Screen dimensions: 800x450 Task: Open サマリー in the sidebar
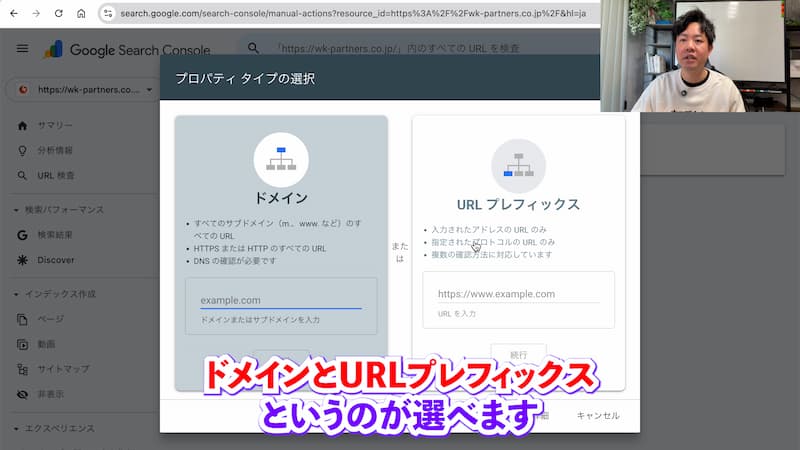click(x=55, y=126)
